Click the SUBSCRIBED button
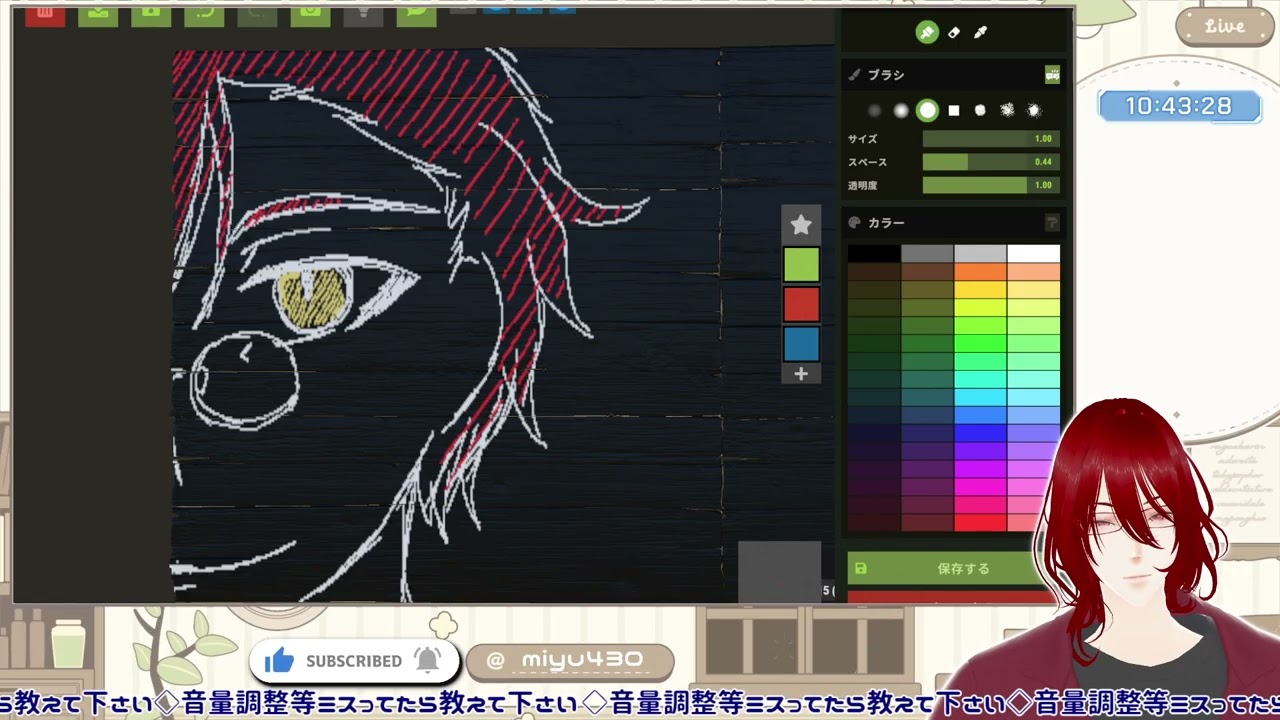The width and height of the screenshot is (1280, 720). coord(354,661)
